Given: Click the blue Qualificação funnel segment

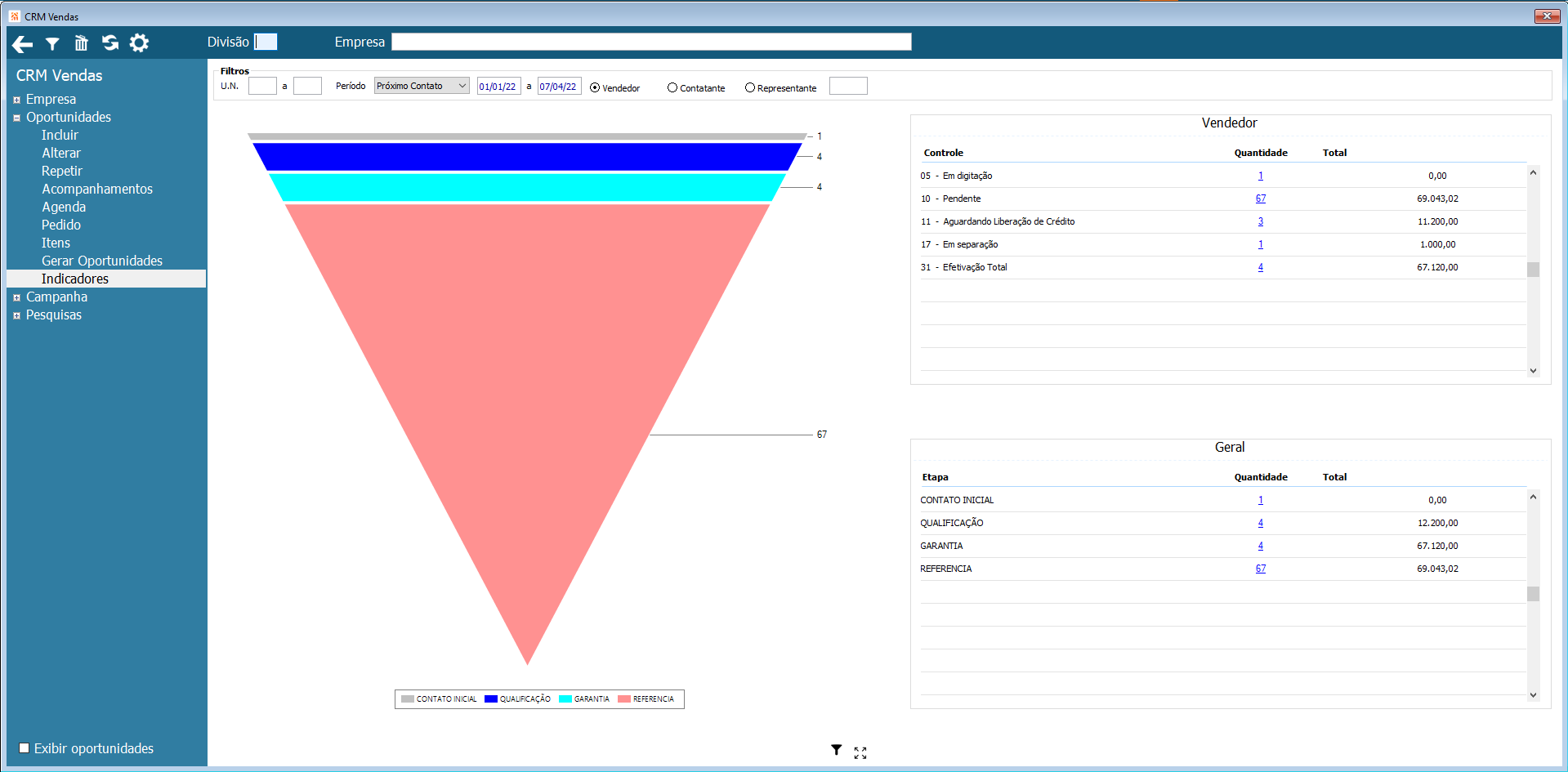Looking at the screenshot, I should tap(527, 157).
